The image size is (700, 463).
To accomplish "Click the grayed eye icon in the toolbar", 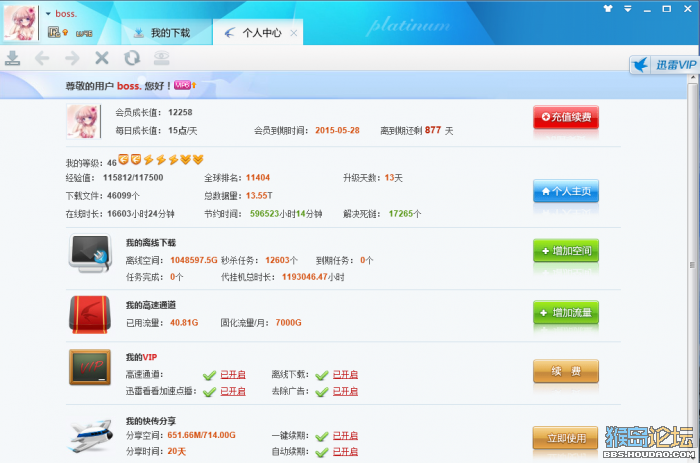I will [162, 58].
